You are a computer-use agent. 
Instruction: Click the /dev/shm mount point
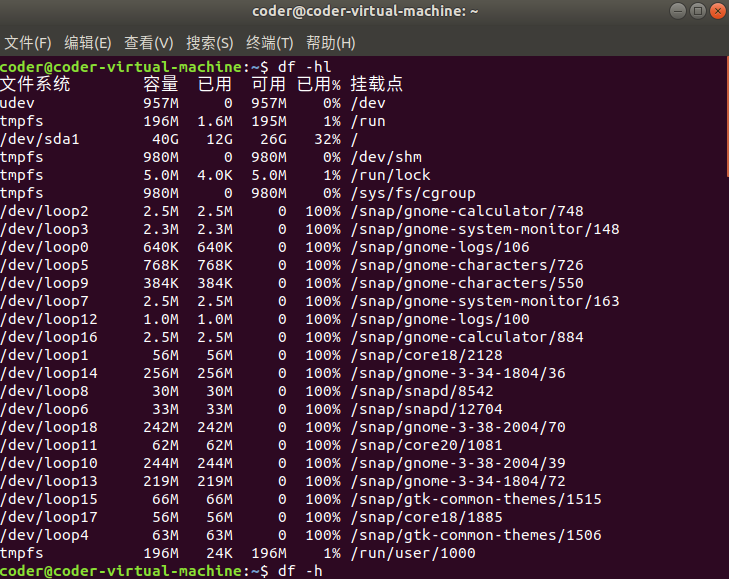click(386, 157)
